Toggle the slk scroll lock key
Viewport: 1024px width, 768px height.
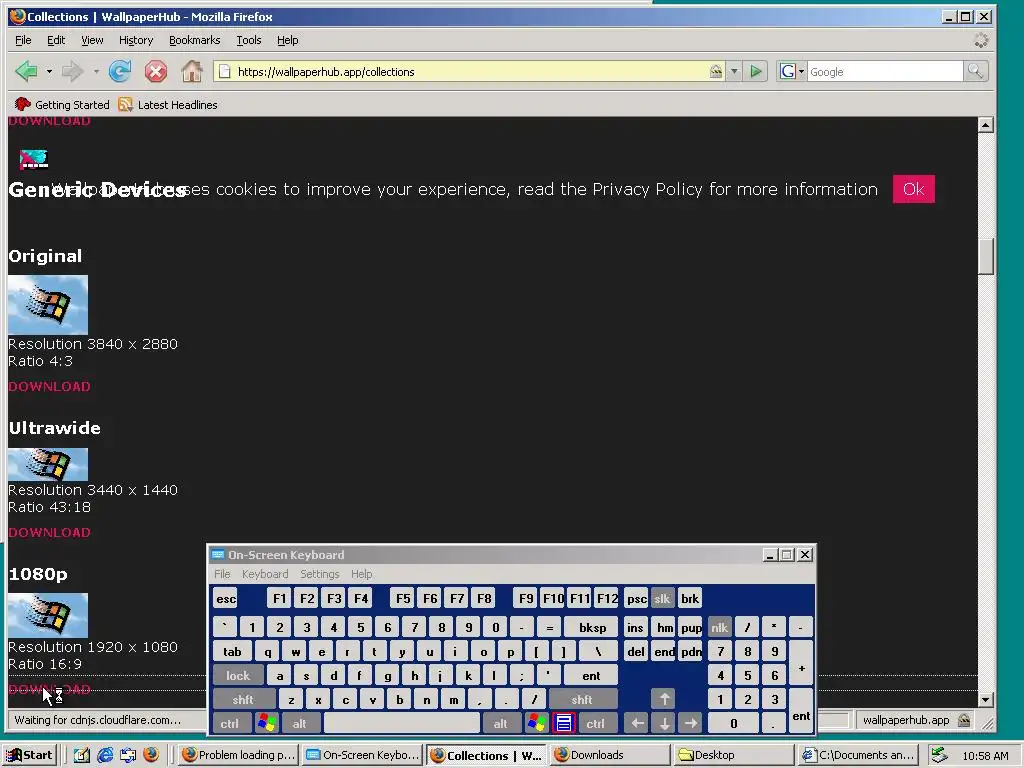(662, 598)
